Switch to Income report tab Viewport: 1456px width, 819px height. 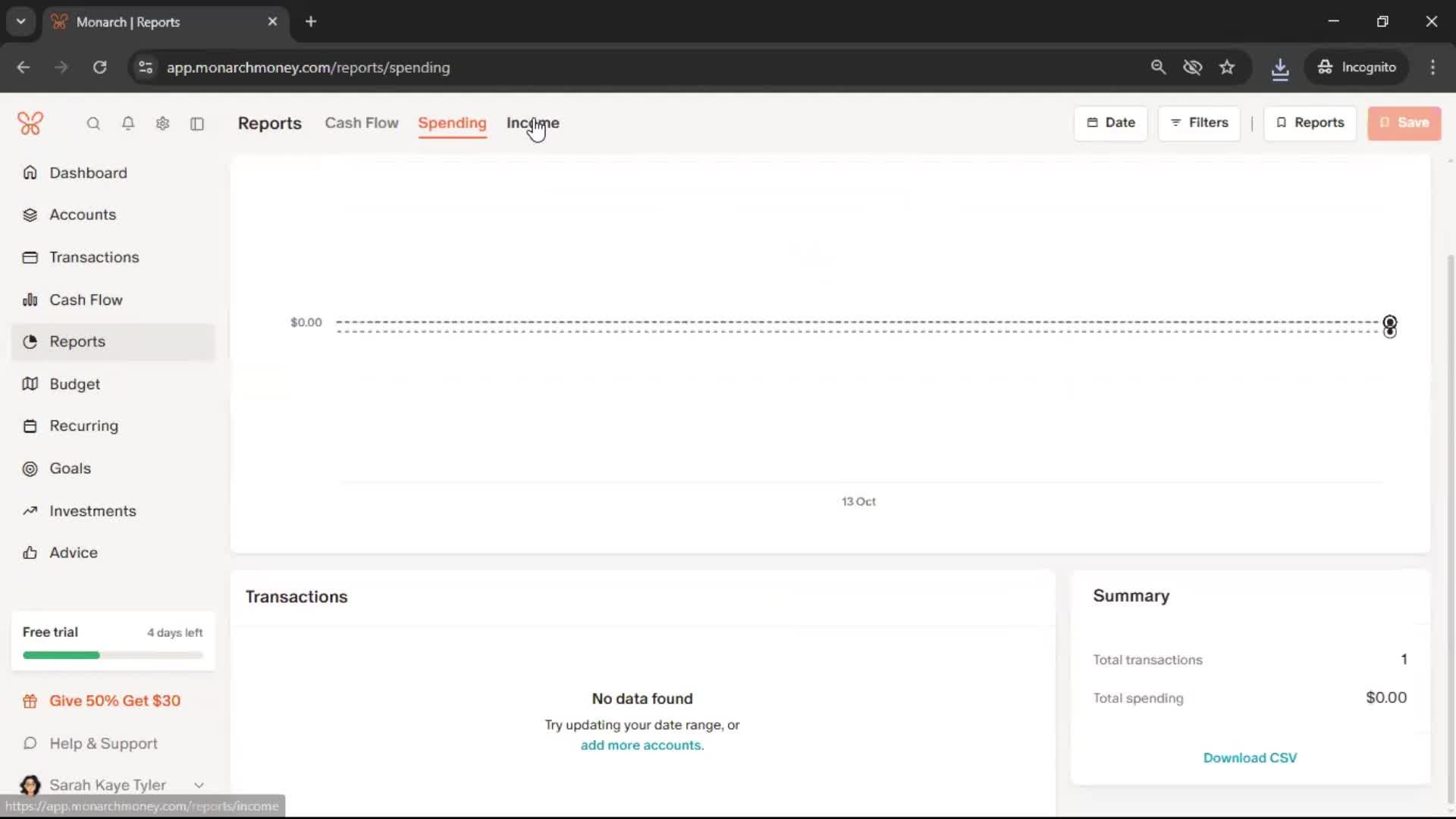532,123
